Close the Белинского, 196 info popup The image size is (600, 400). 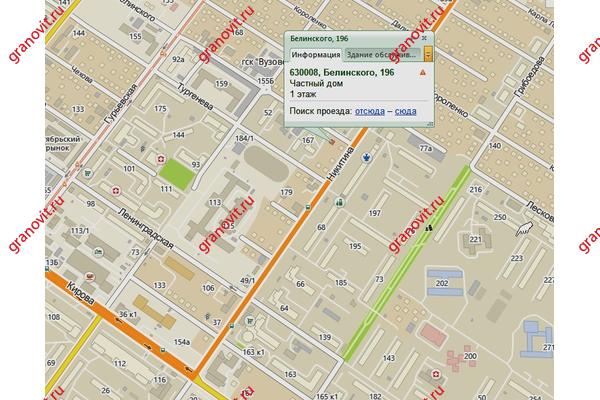coord(424,38)
